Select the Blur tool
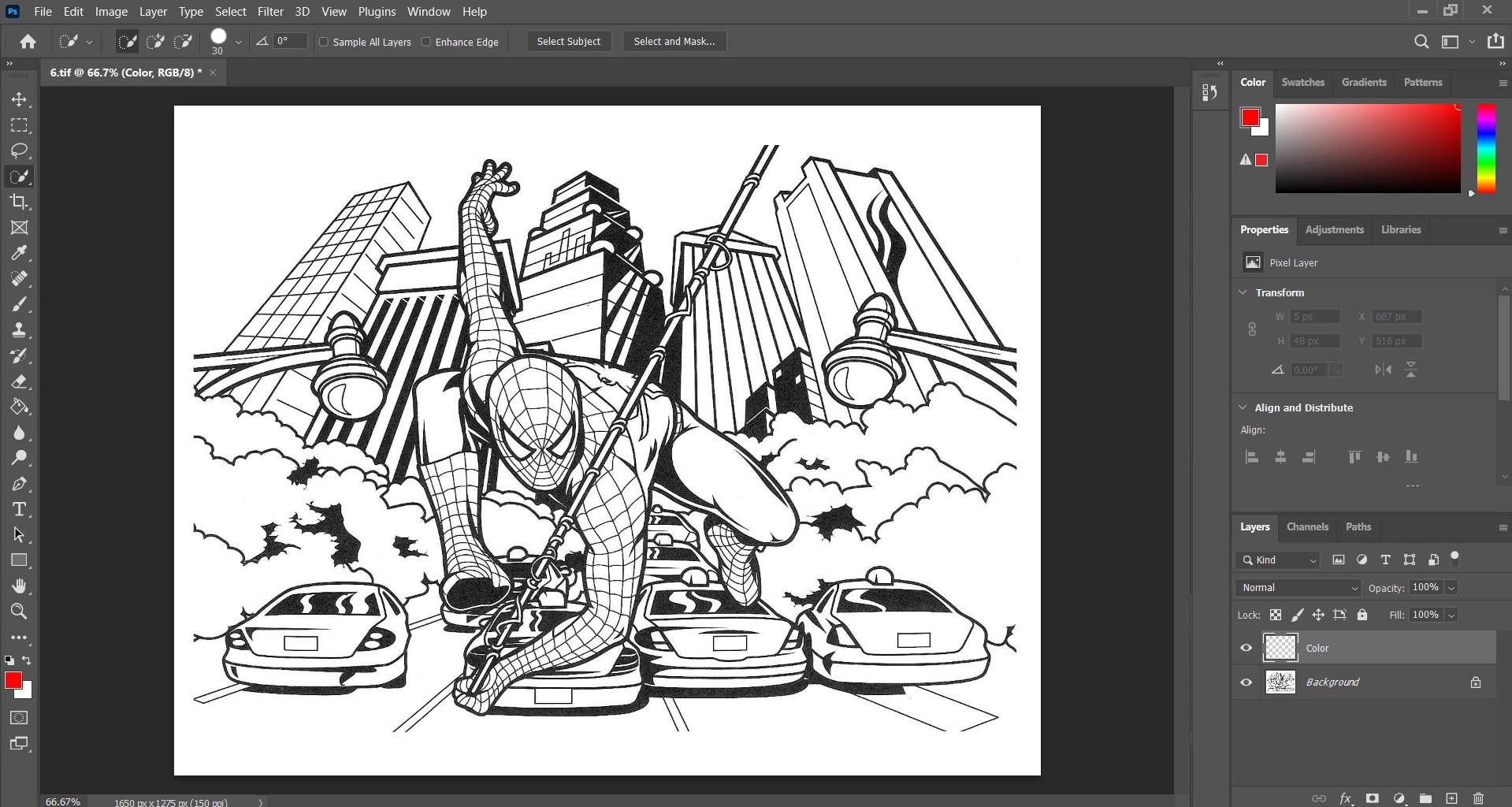 (19, 433)
